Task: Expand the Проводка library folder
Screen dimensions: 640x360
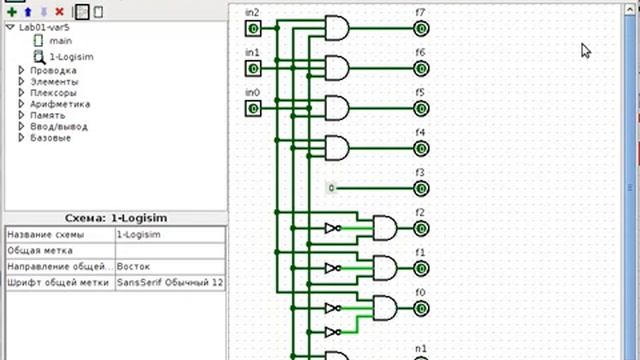Action: click(21, 71)
